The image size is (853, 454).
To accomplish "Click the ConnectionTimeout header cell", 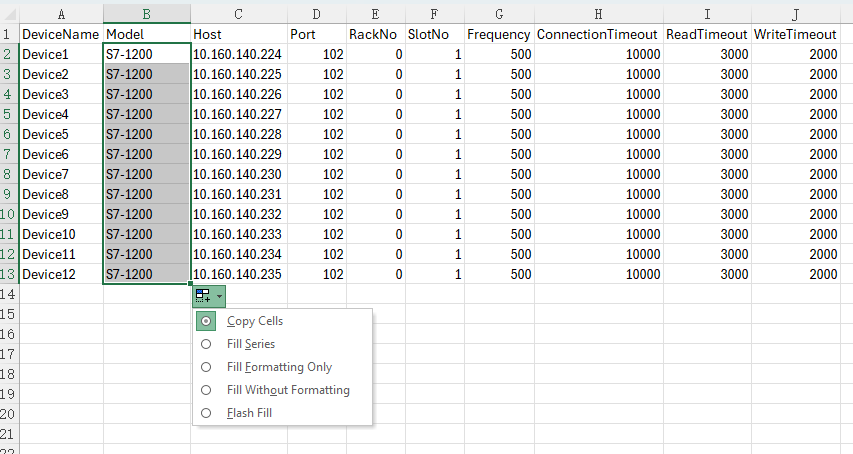I will point(598,34).
